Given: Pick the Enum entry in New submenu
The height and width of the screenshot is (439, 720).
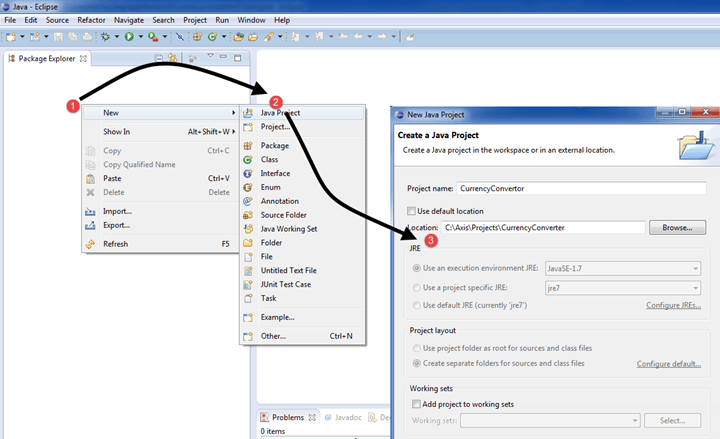Looking at the screenshot, I should click(x=270, y=187).
